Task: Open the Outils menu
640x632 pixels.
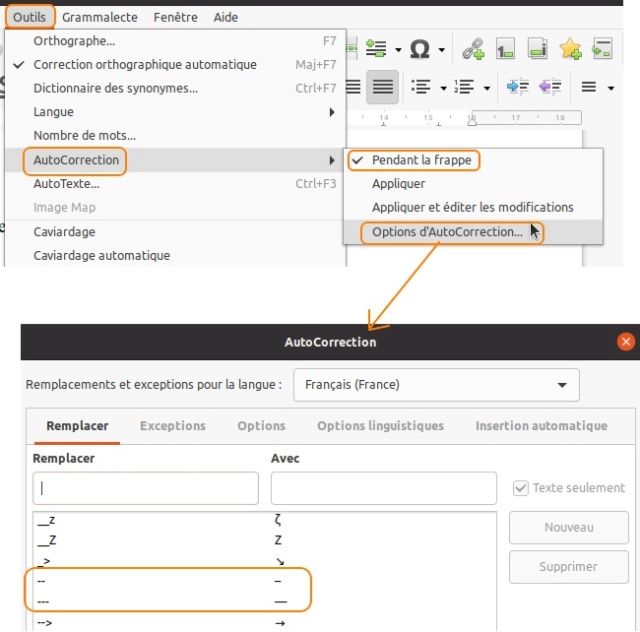Action: tap(29, 17)
